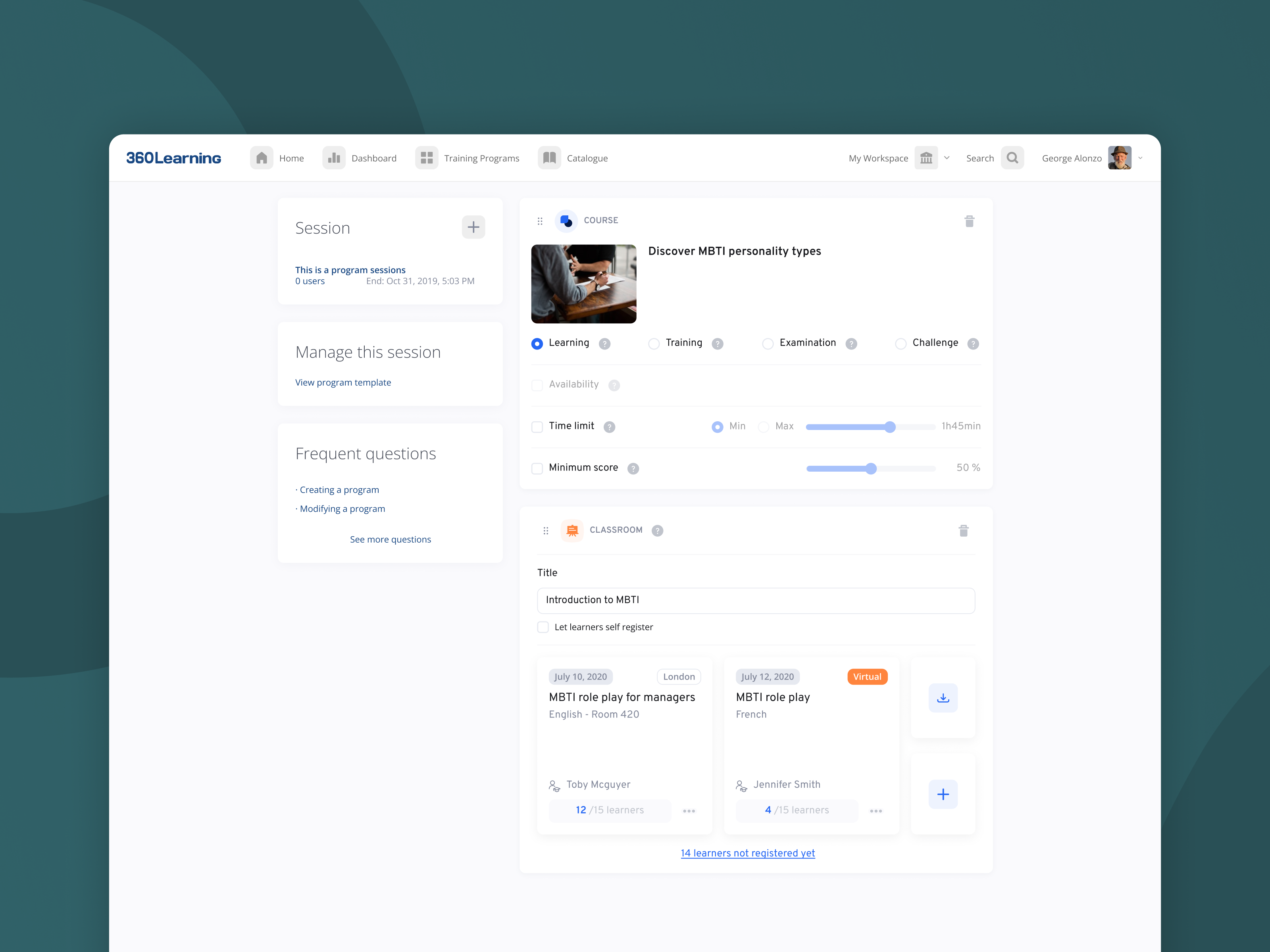Screen dimensions: 1270x952
Task: Click the Search magnifier icon
Action: click(x=1012, y=157)
